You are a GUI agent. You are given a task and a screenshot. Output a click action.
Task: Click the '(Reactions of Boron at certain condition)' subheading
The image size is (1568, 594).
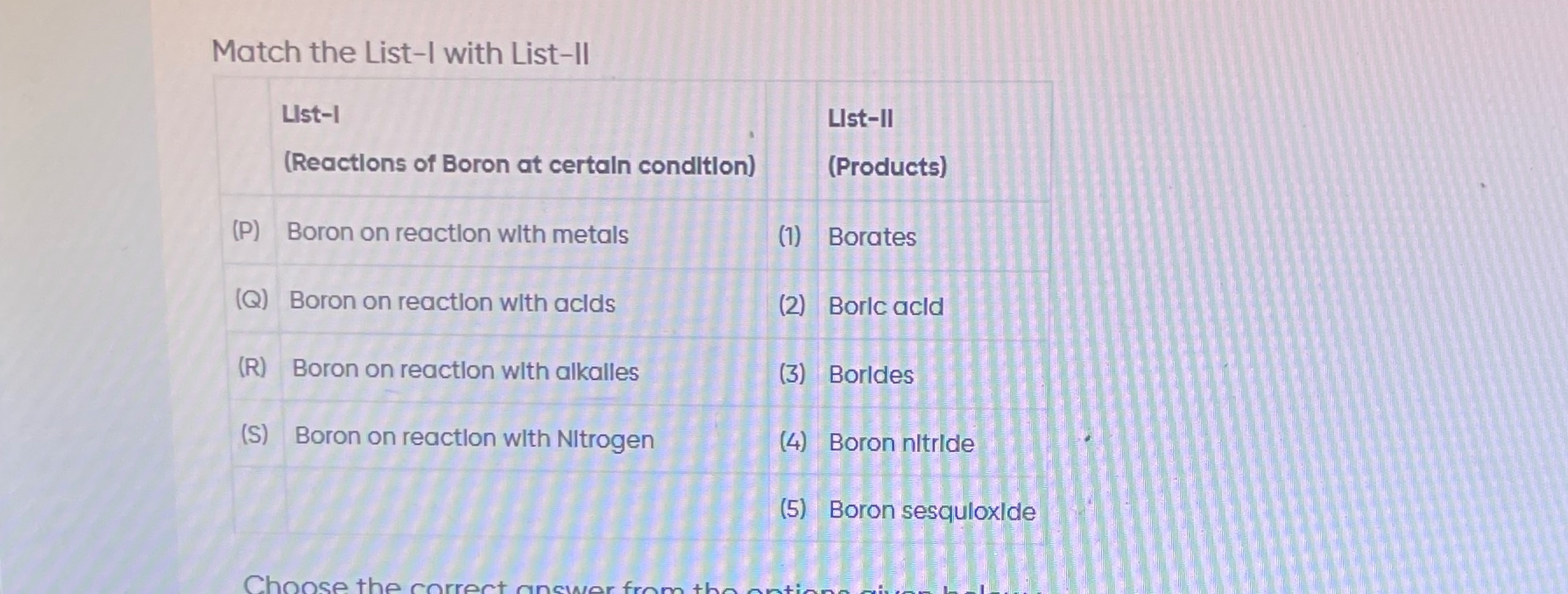(x=519, y=165)
